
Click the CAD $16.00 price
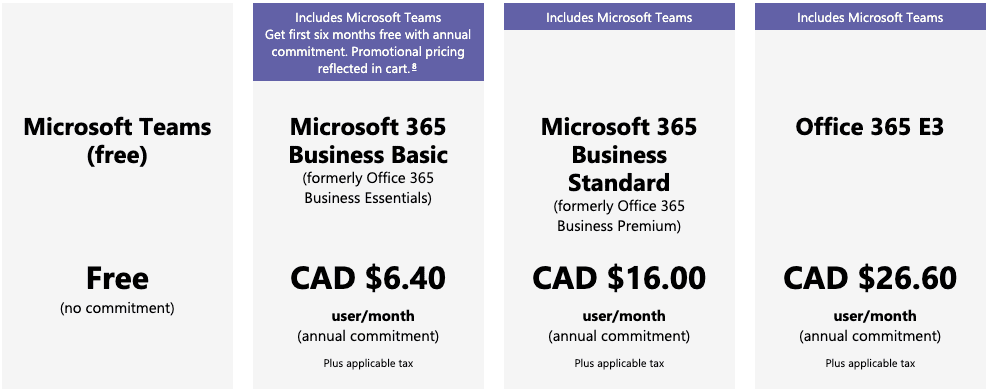[x=619, y=278]
